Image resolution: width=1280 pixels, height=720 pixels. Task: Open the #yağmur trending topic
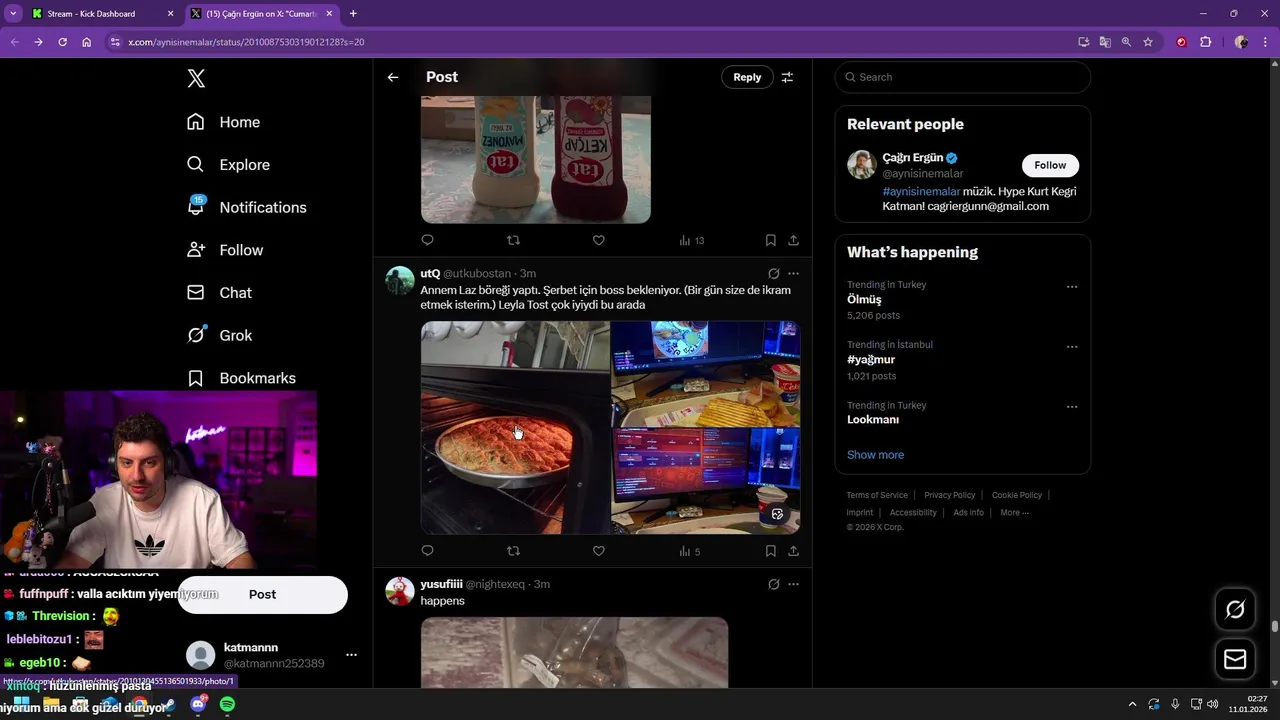pos(871,360)
